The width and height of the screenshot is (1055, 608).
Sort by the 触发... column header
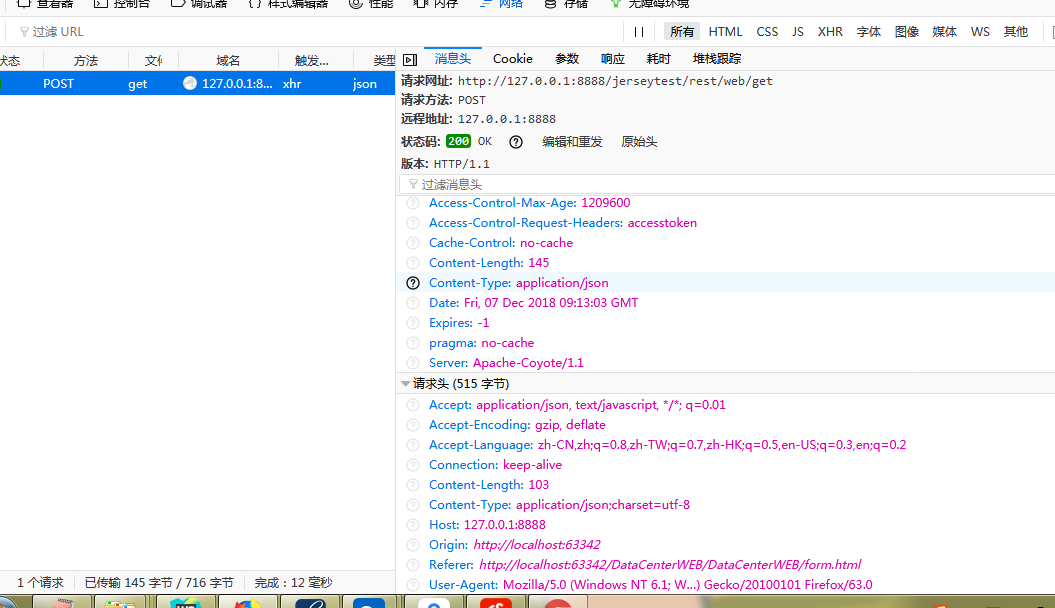pyautogui.click(x=312, y=61)
